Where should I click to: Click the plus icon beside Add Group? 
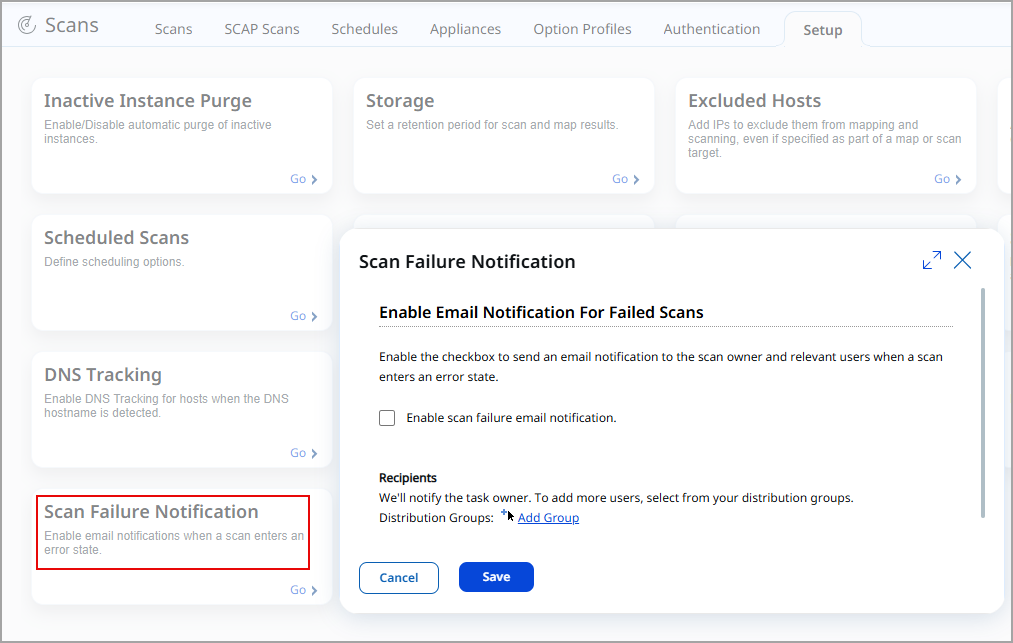click(x=505, y=512)
